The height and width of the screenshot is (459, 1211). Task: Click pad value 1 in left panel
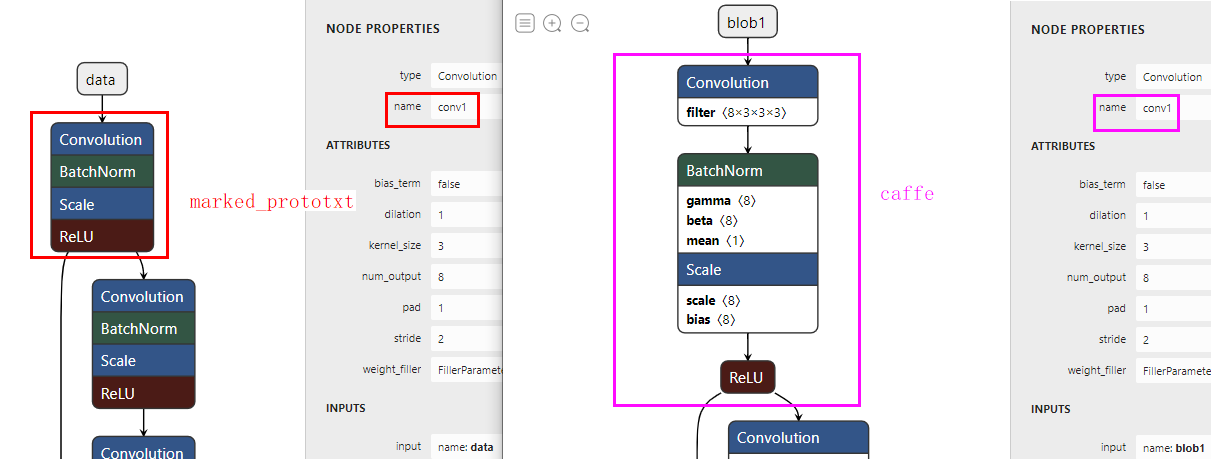click(466, 308)
